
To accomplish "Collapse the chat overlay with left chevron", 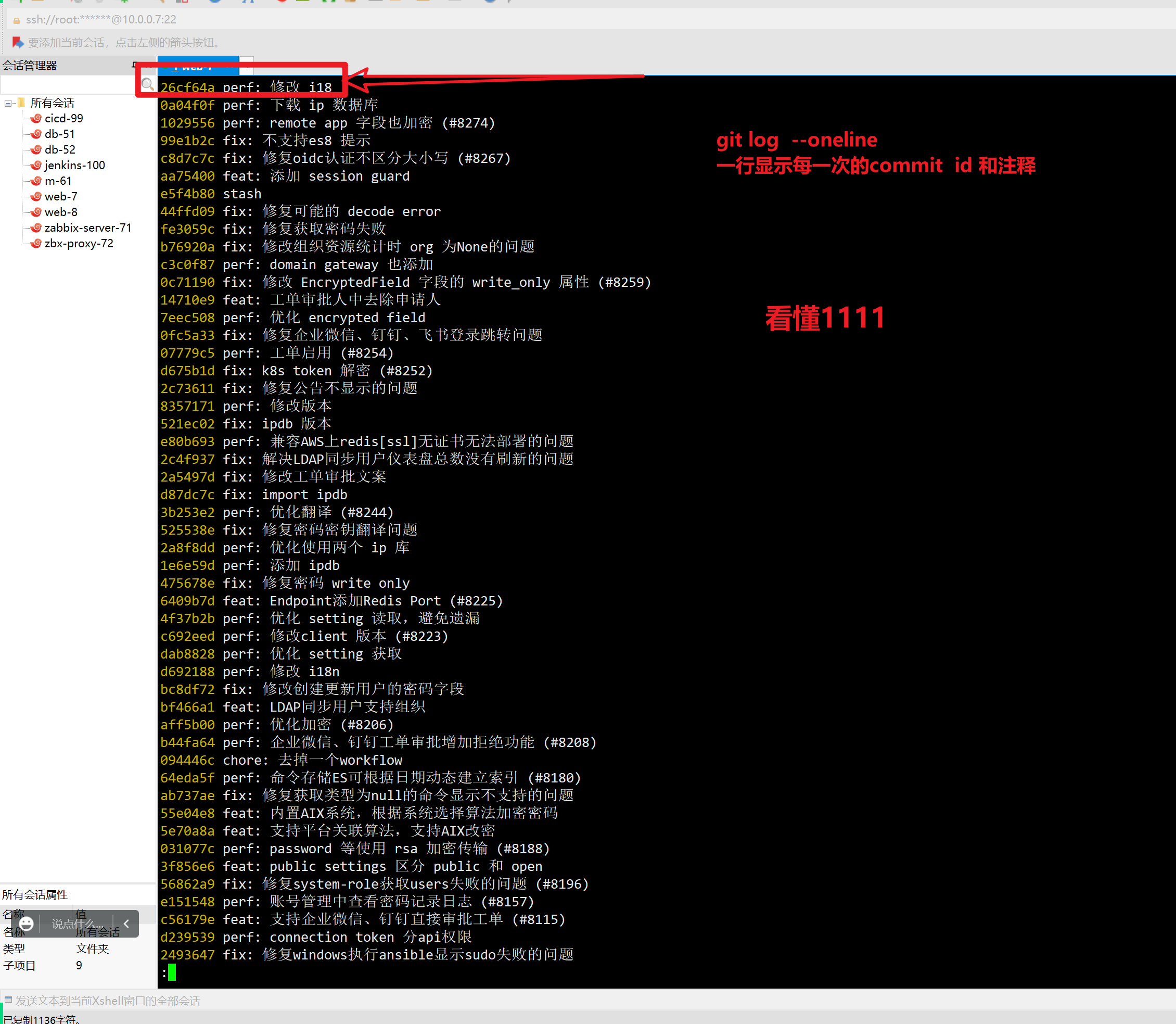I will coord(126,924).
